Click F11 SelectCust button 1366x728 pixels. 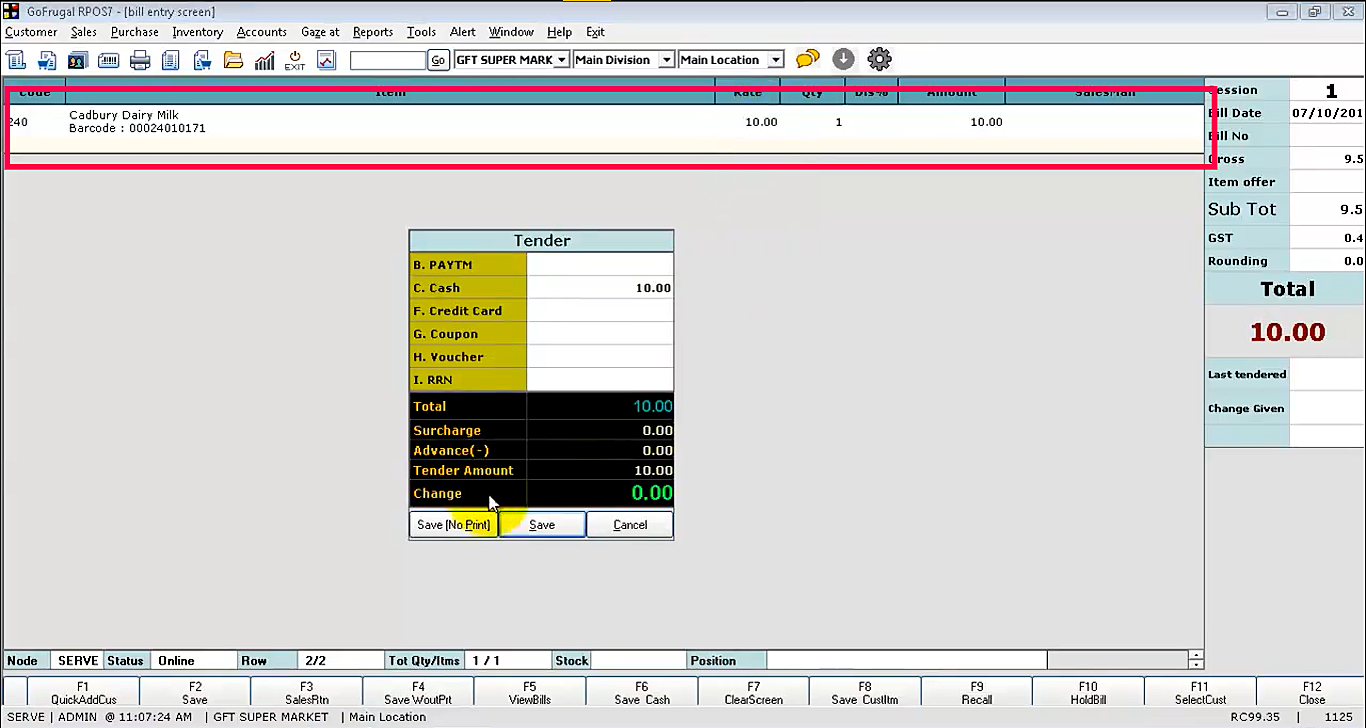pyautogui.click(x=1200, y=693)
